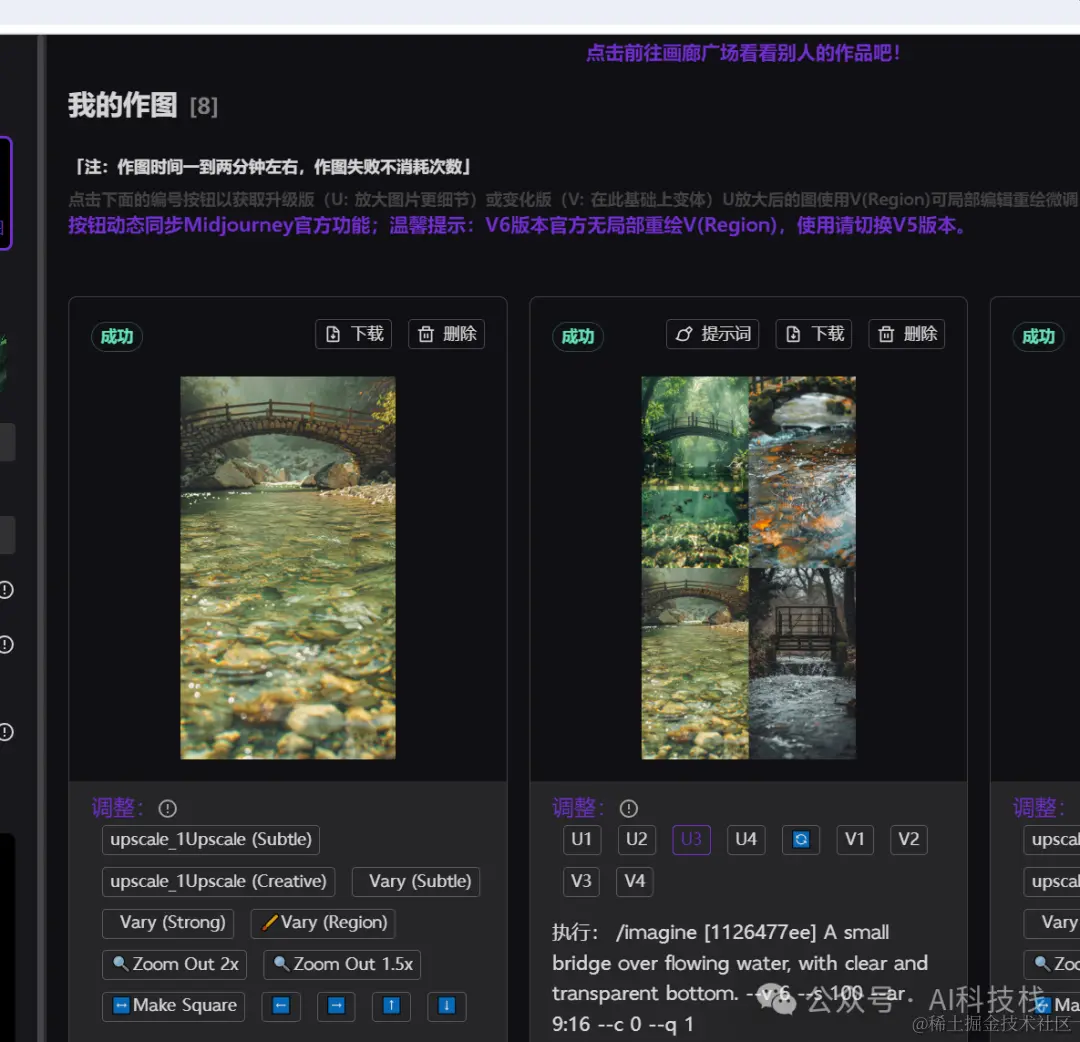
Task: Choose Zoom Out 2x in the first card
Action: (174, 964)
